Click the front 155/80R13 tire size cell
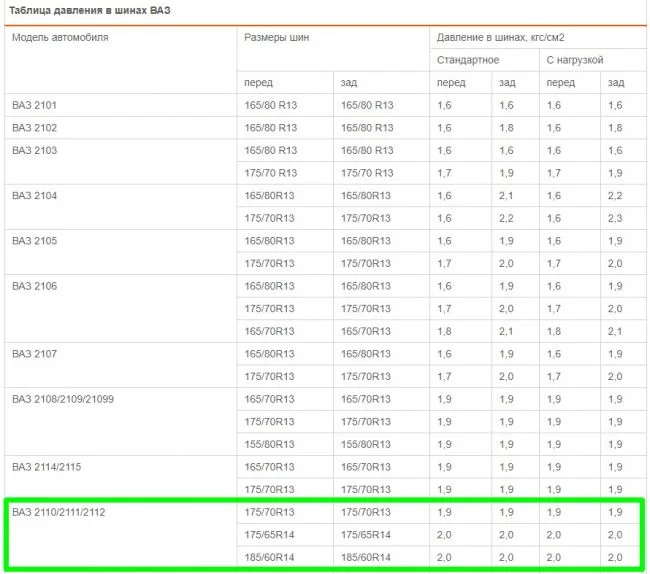Image resolution: width=650 pixels, height=574 pixels. click(270, 444)
